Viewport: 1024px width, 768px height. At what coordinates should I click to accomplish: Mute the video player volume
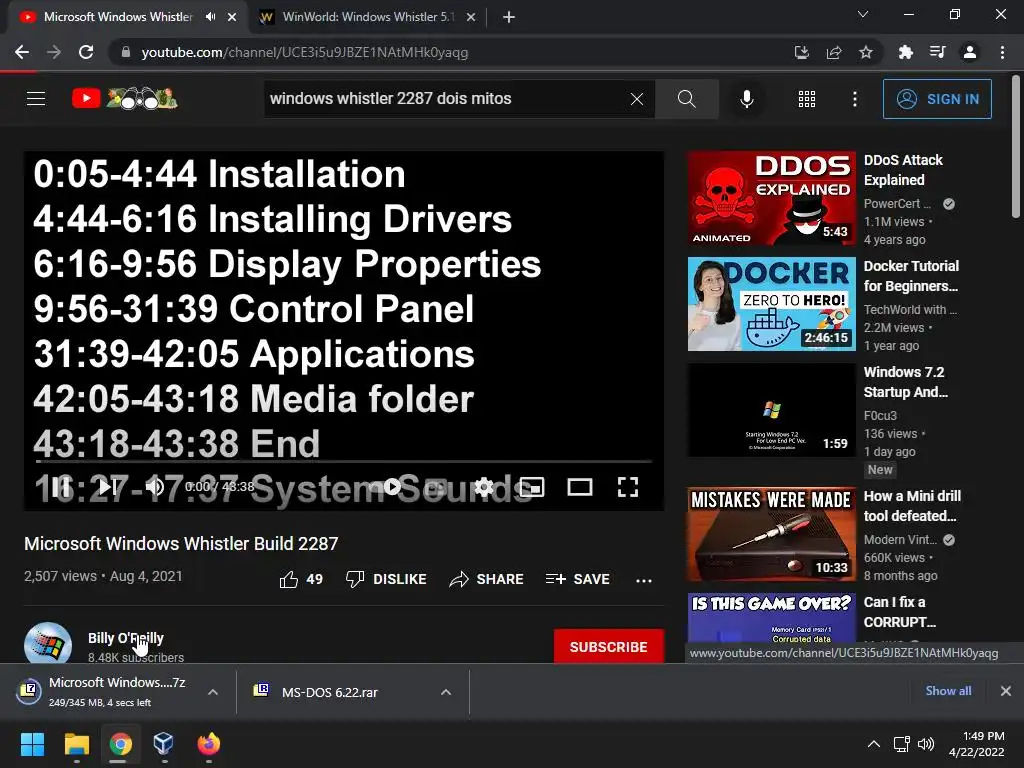(x=155, y=487)
